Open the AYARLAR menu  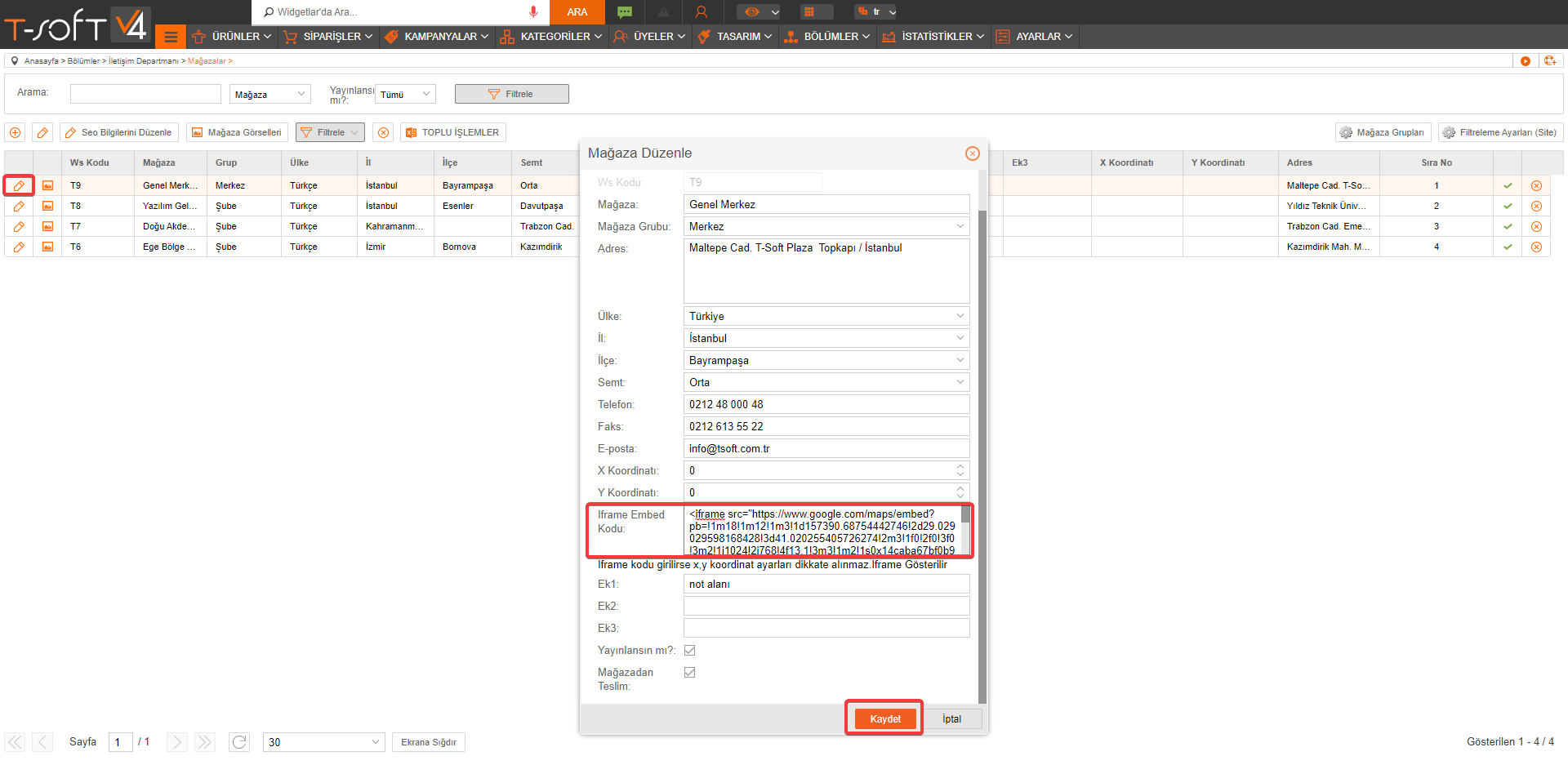1035,37
